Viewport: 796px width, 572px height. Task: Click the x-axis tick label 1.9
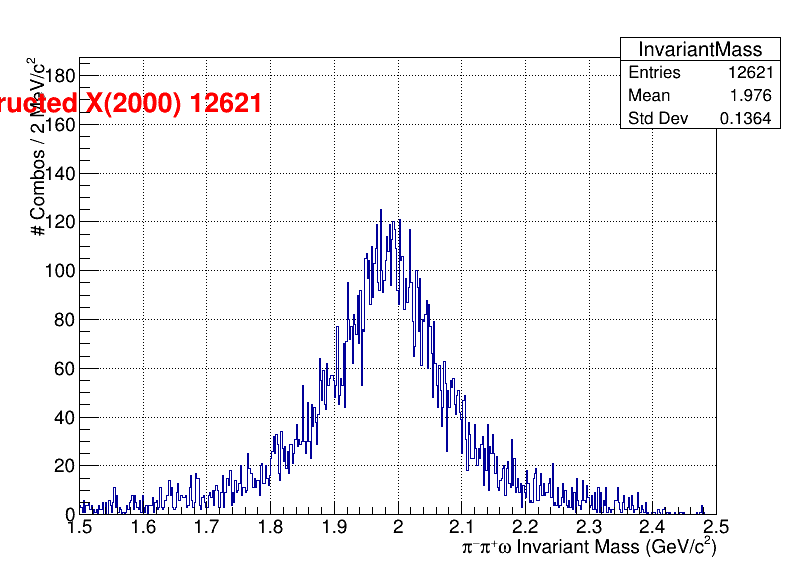[334, 527]
